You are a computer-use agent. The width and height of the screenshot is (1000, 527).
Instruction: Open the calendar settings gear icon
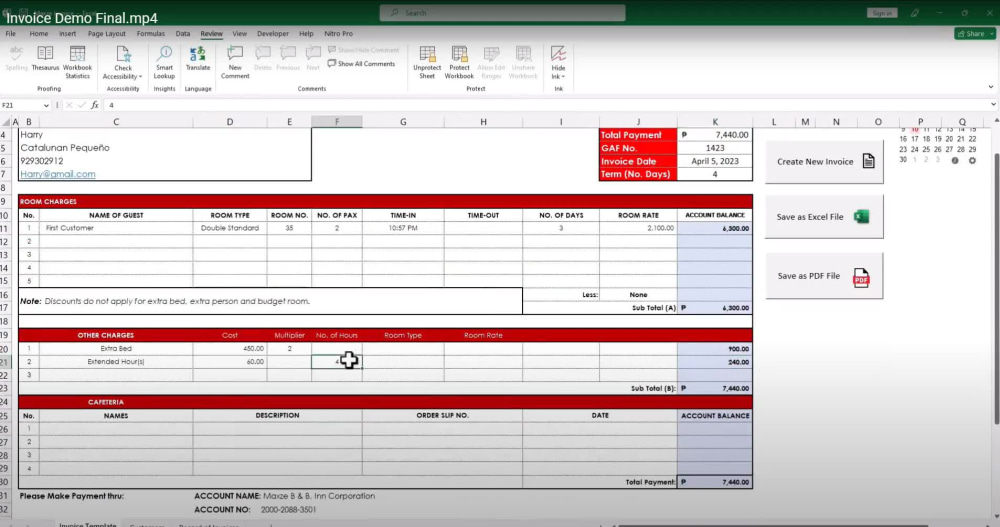pos(972,161)
